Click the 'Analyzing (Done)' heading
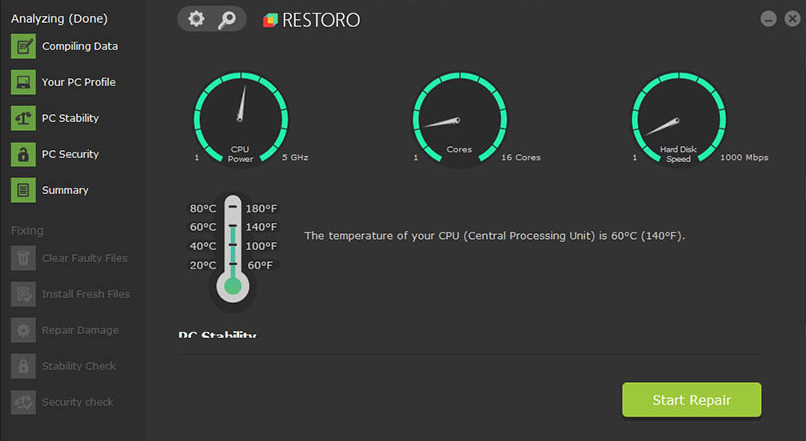This screenshot has width=806, height=441. 59,19
